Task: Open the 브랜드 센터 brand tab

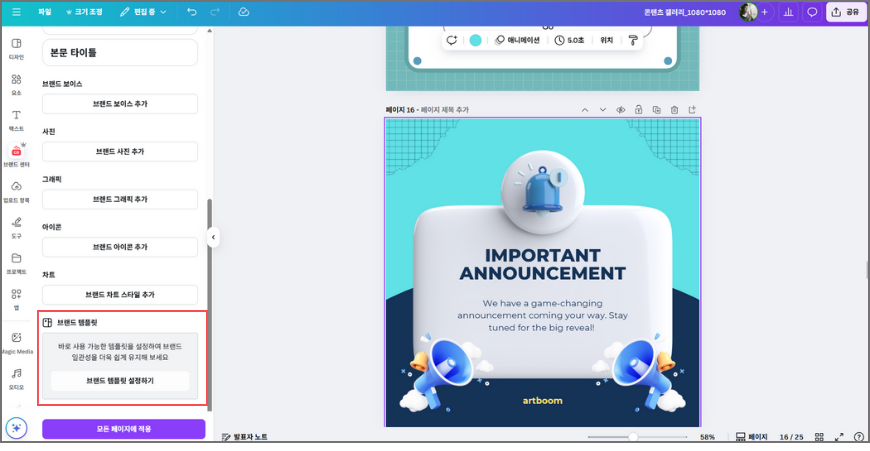Action: [x=17, y=156]
